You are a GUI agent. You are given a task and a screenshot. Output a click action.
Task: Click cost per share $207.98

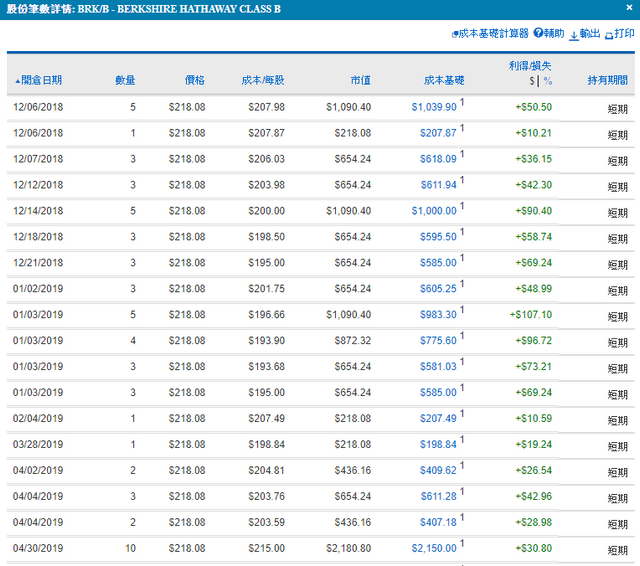click(x=267, y=107)
